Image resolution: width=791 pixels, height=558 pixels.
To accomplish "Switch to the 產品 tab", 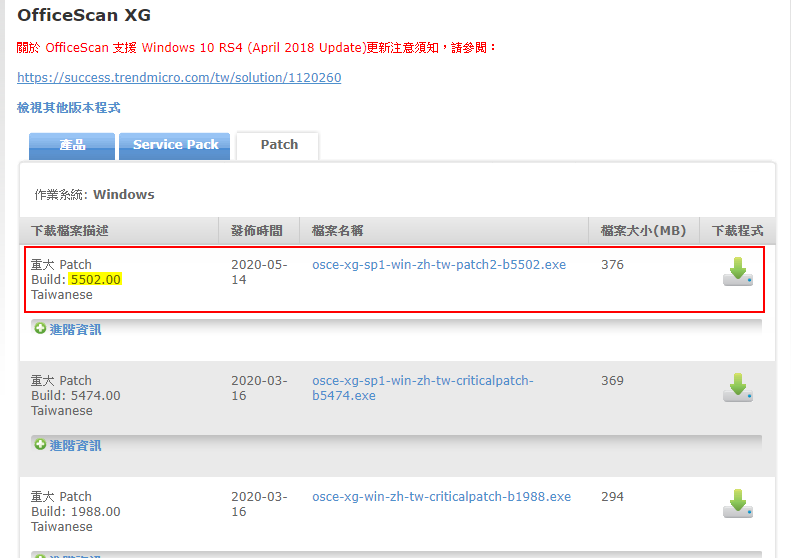I will 72,146.
